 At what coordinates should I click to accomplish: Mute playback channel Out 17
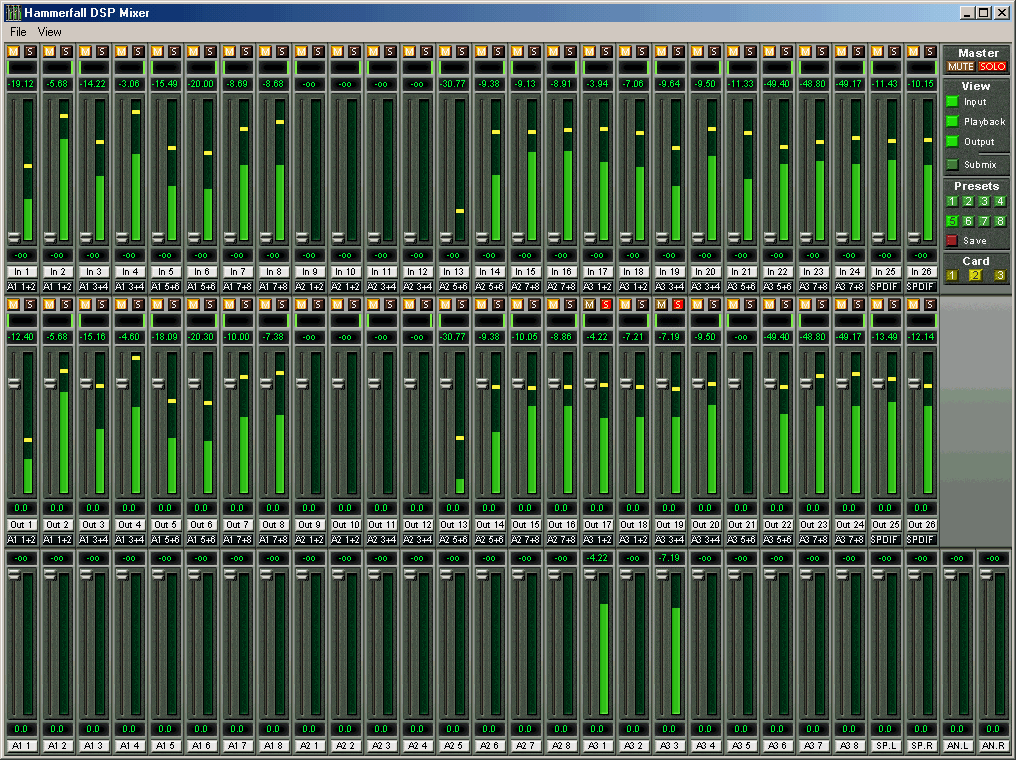pos(589,304)
